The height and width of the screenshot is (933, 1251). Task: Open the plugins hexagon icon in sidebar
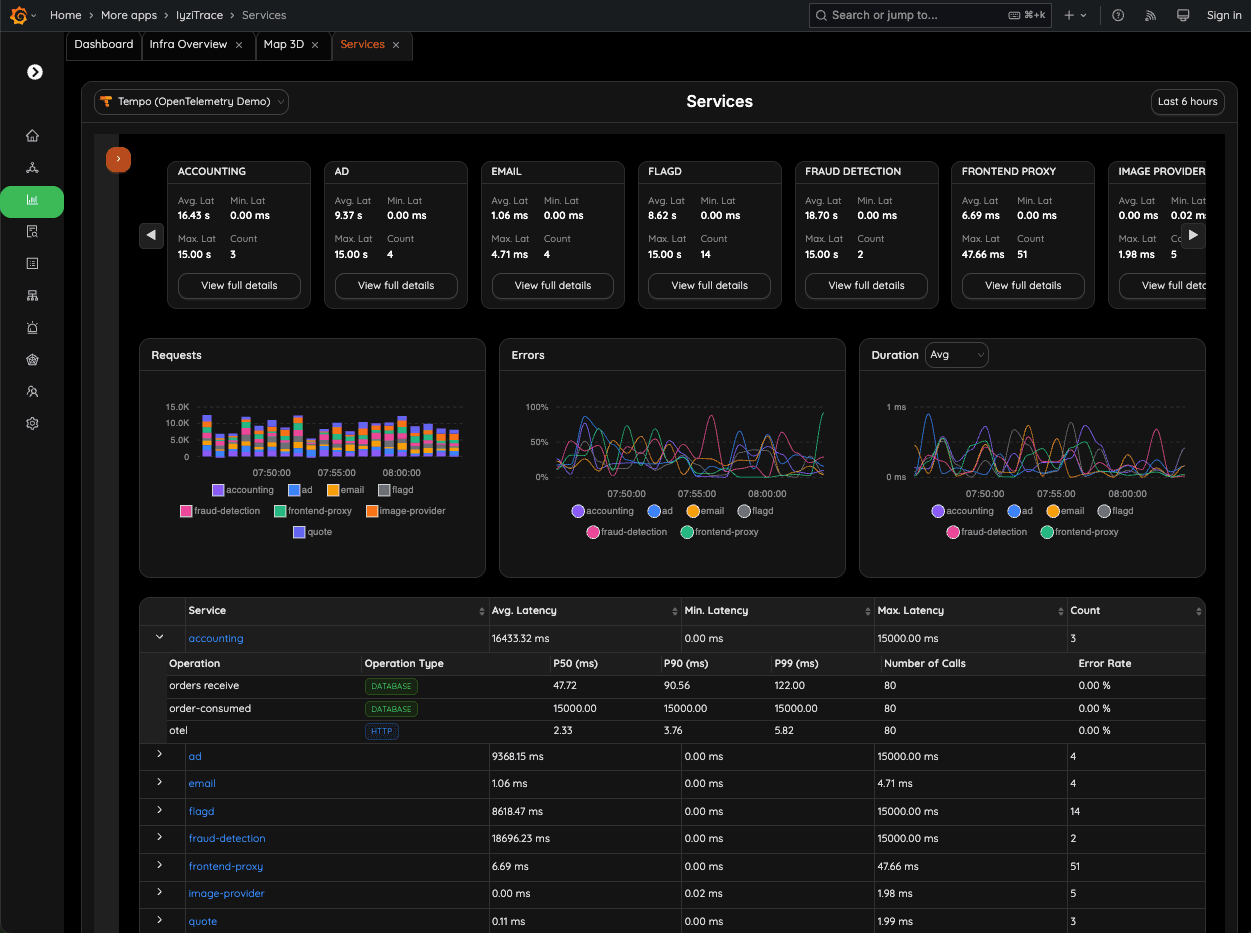[32, 359]
